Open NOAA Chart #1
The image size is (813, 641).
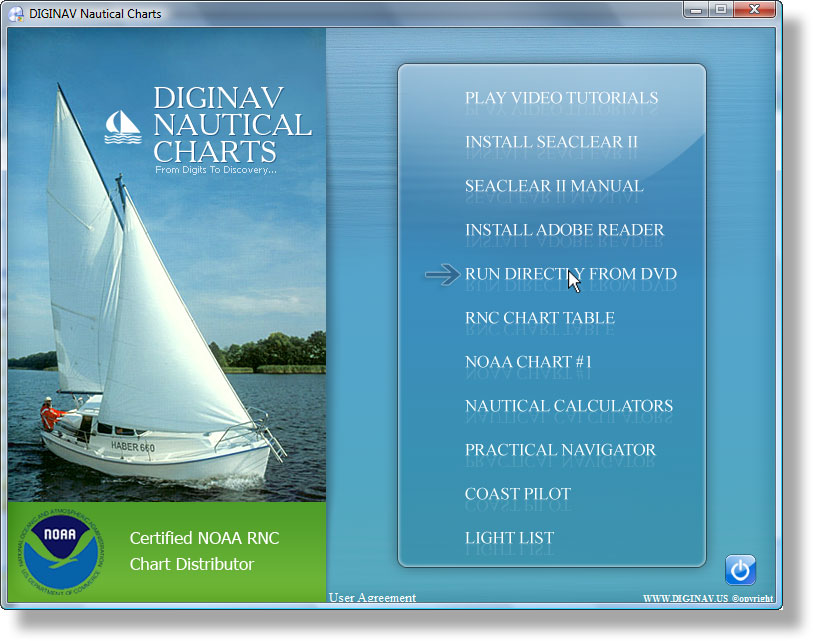click(x=528, y=361)
